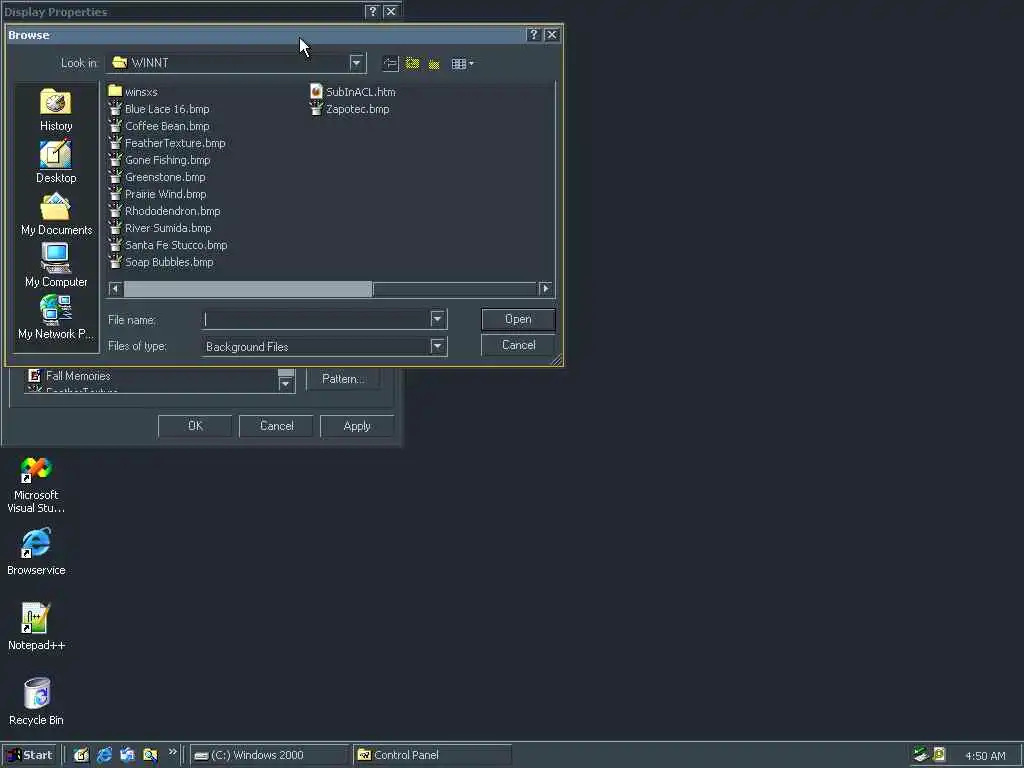Go to Desktop in Browse sidebar

click(56, 162)
